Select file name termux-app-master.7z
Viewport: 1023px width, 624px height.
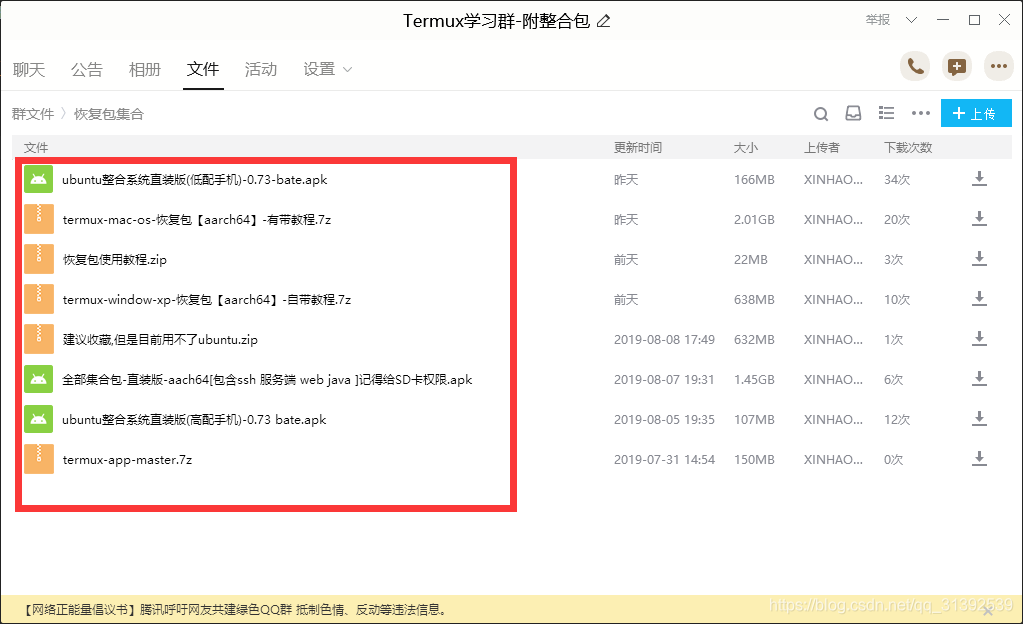coord(127,460)
